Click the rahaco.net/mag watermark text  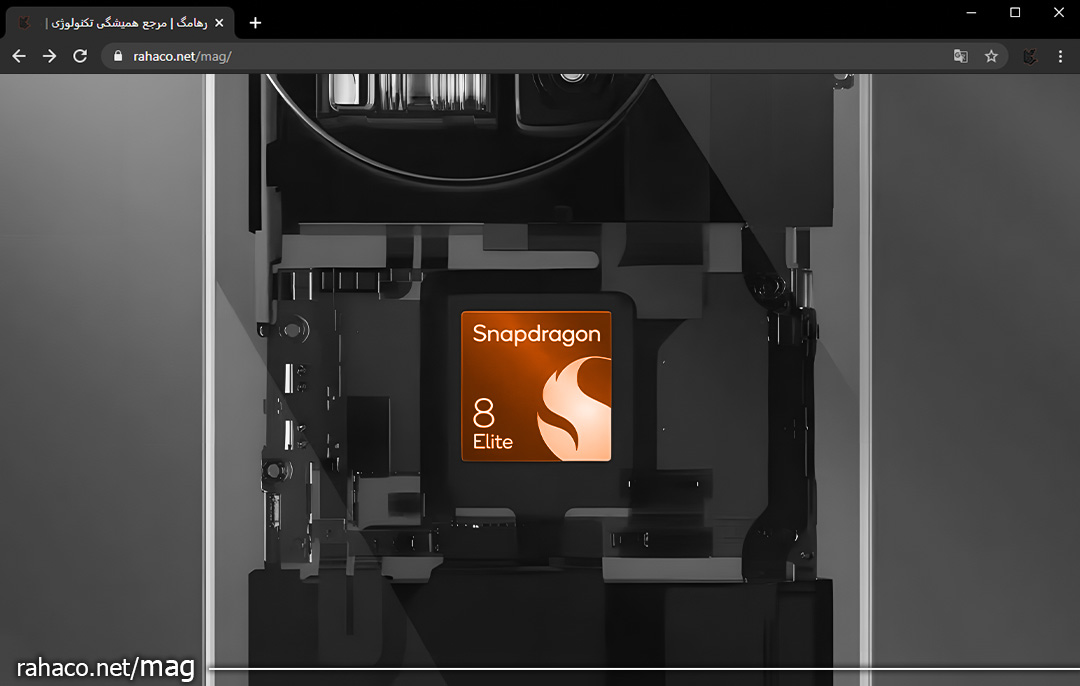pyautogui.click(x=105, y=667)
